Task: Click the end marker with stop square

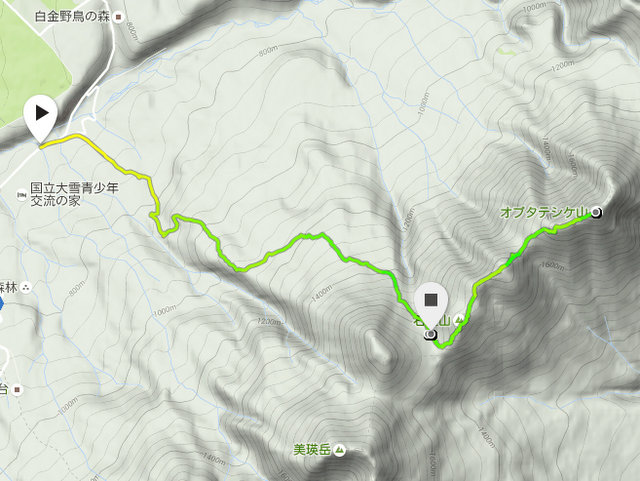Action: pyautogui.click(x=431, y=305)
